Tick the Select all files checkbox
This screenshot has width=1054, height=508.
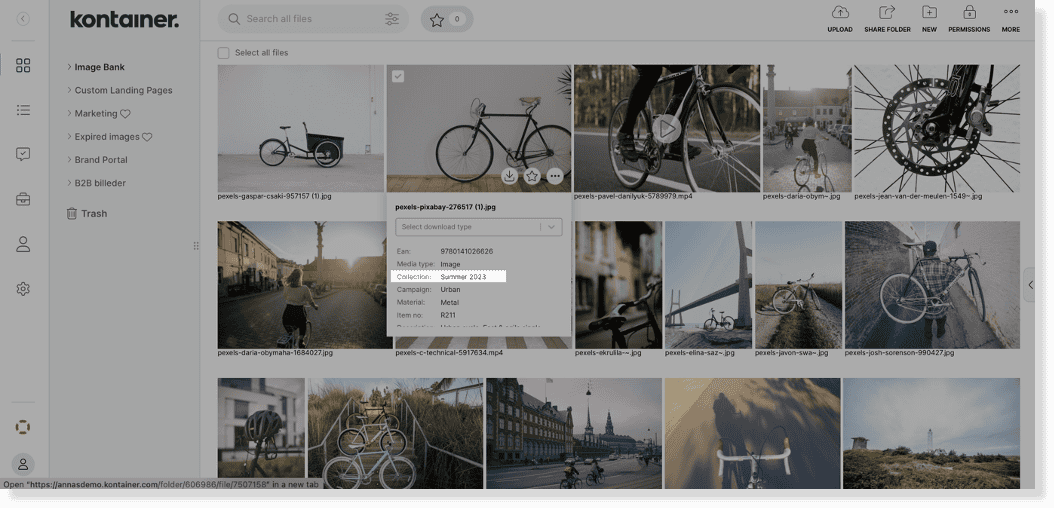pos(224,53)
